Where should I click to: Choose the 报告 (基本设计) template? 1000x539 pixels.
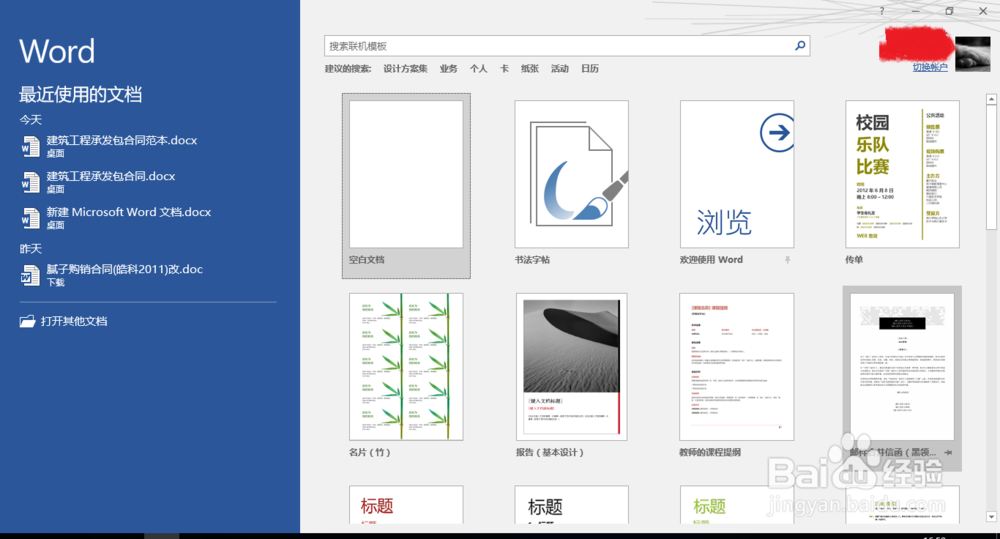[x=571, y=367]
